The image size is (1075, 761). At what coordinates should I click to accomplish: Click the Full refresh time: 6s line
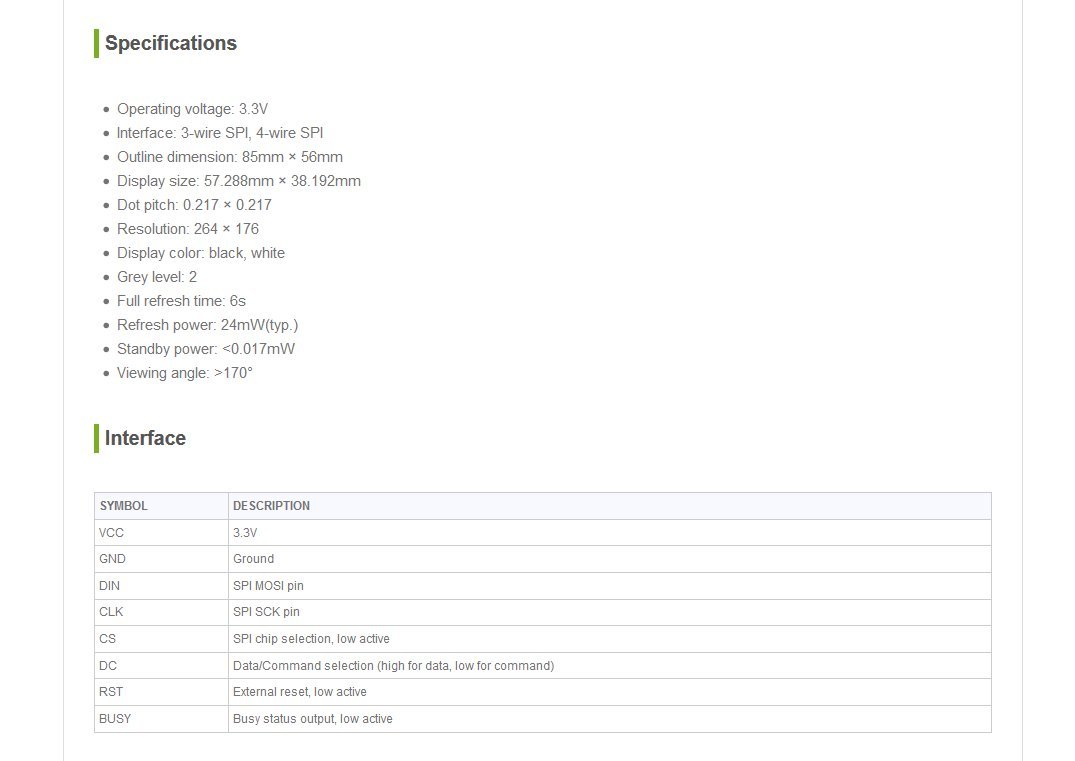[181, 301]
